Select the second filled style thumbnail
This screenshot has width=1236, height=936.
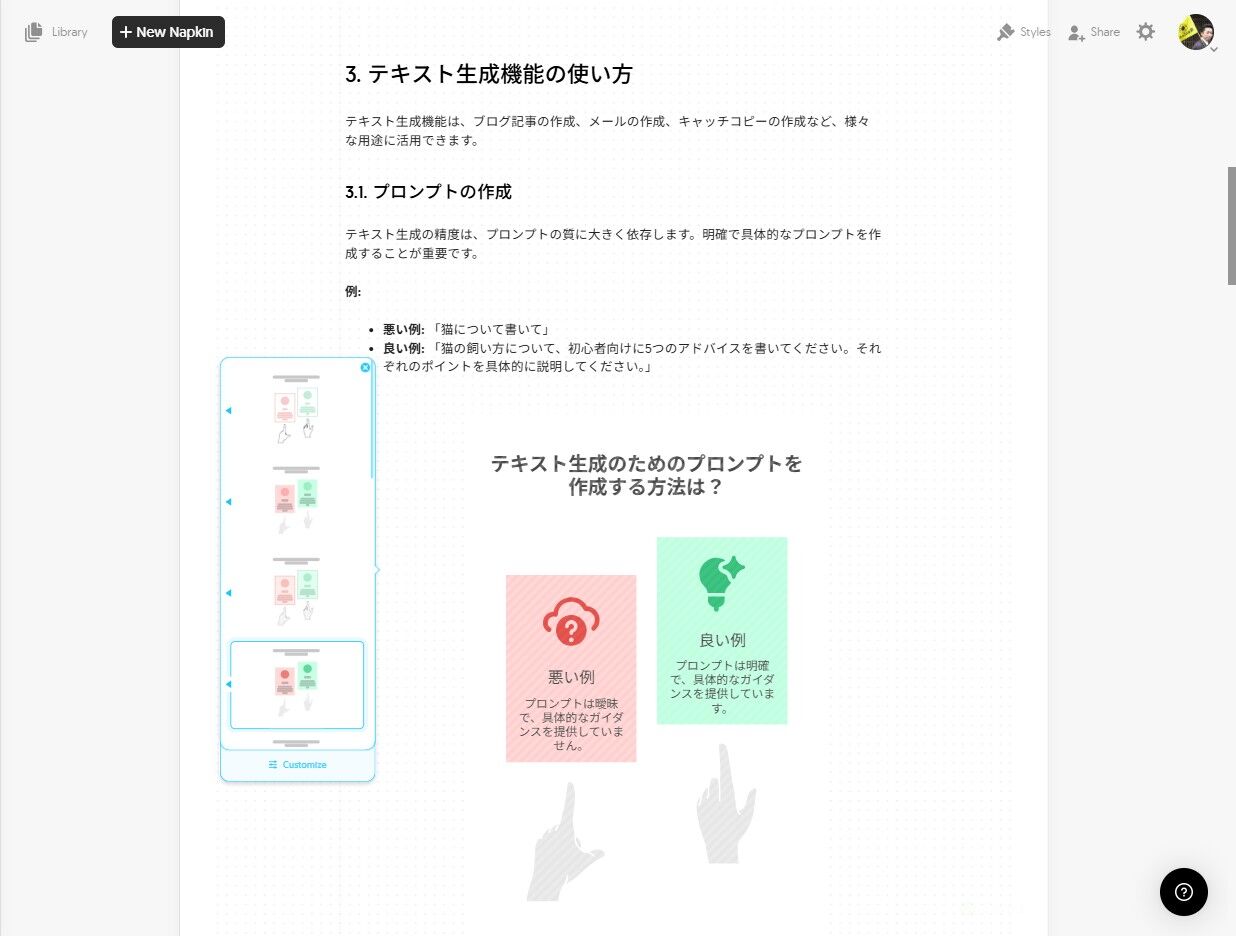click(x=296, y=500)
